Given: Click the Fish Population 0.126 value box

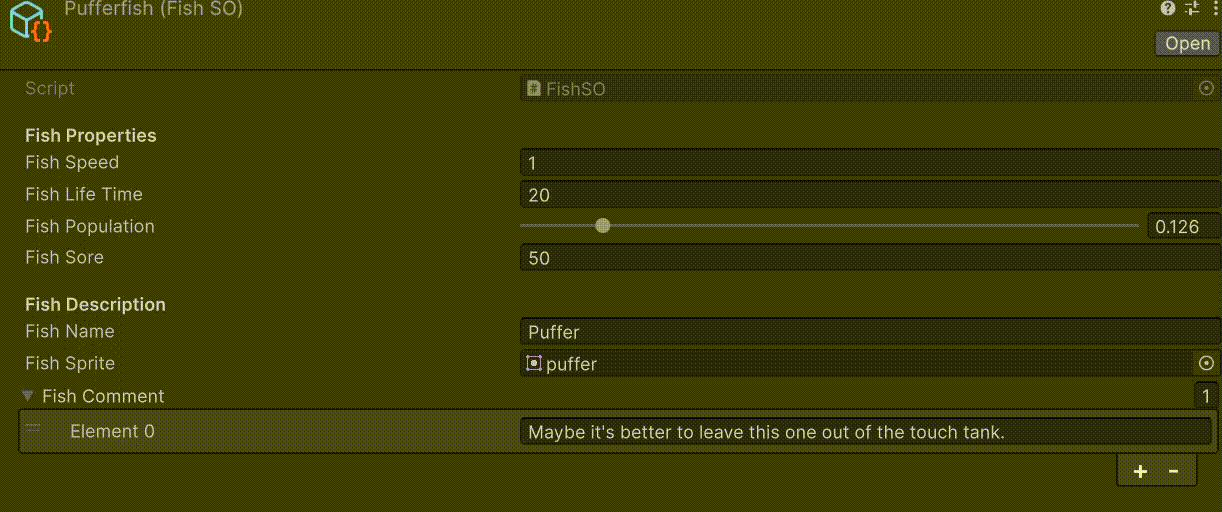Looking at the screenshot, I should pyautogui.click(x=1183, y=227).
